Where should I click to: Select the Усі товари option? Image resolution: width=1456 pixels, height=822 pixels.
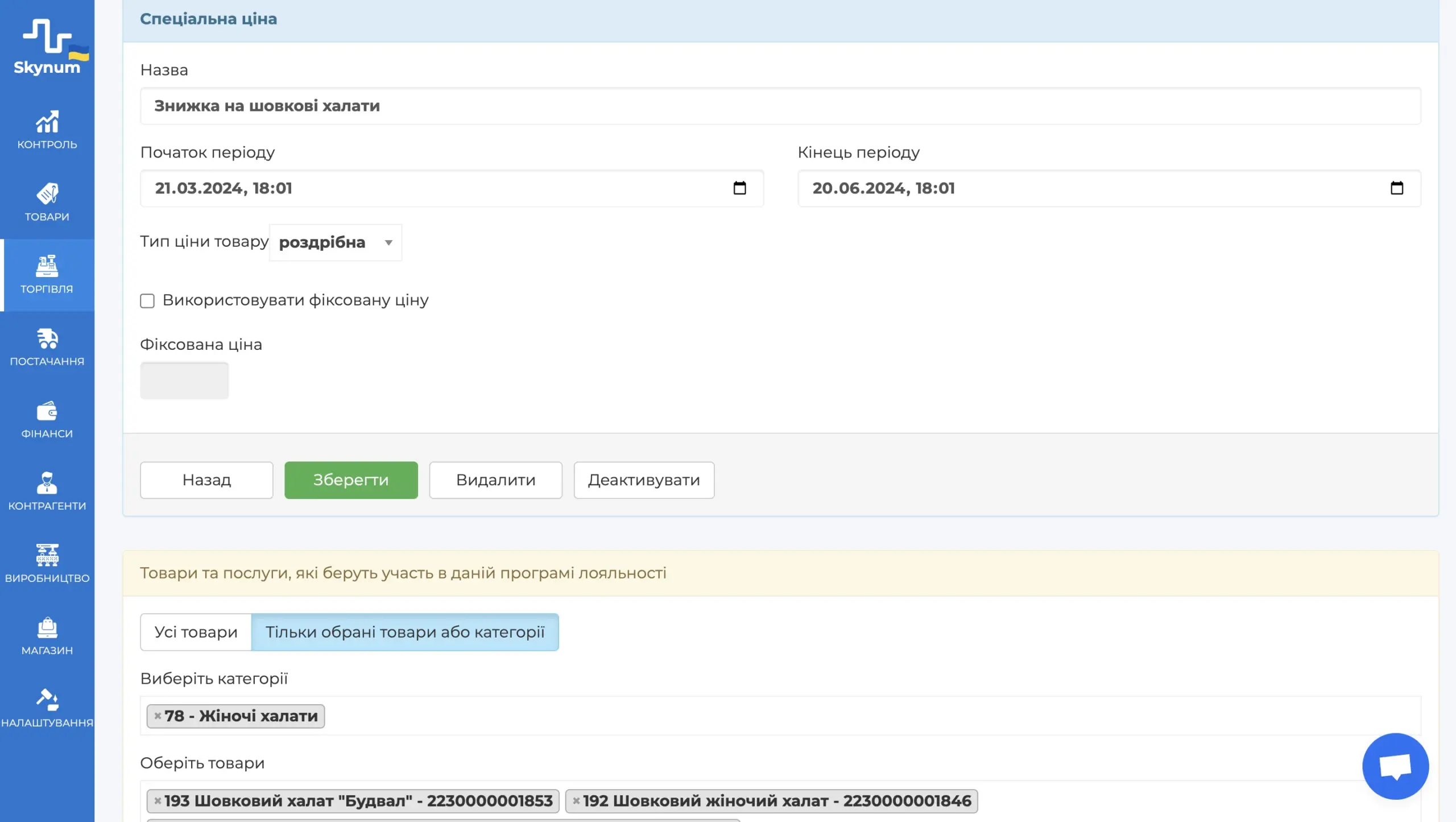point(196,632)
